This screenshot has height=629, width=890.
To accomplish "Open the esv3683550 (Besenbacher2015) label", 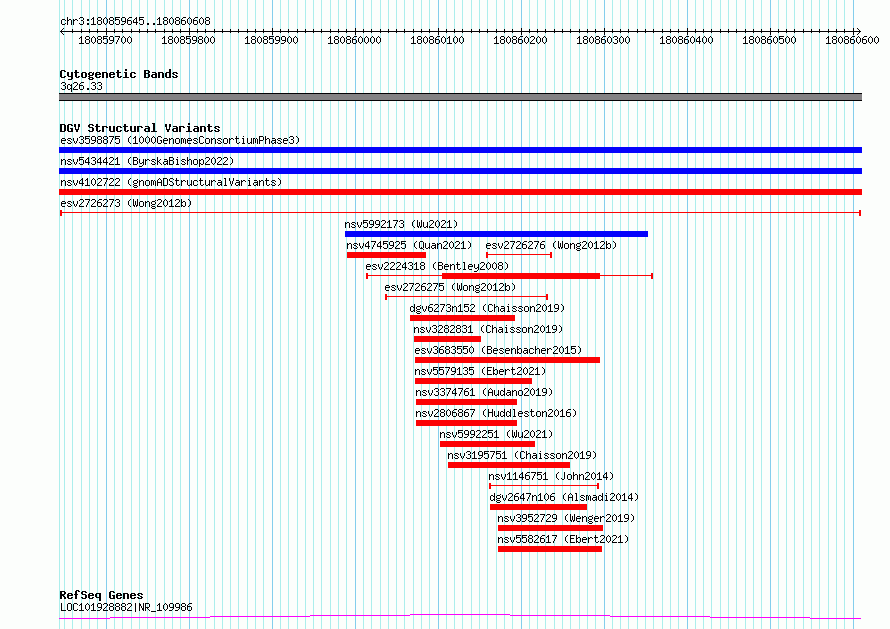I will [x=498, y=350].
